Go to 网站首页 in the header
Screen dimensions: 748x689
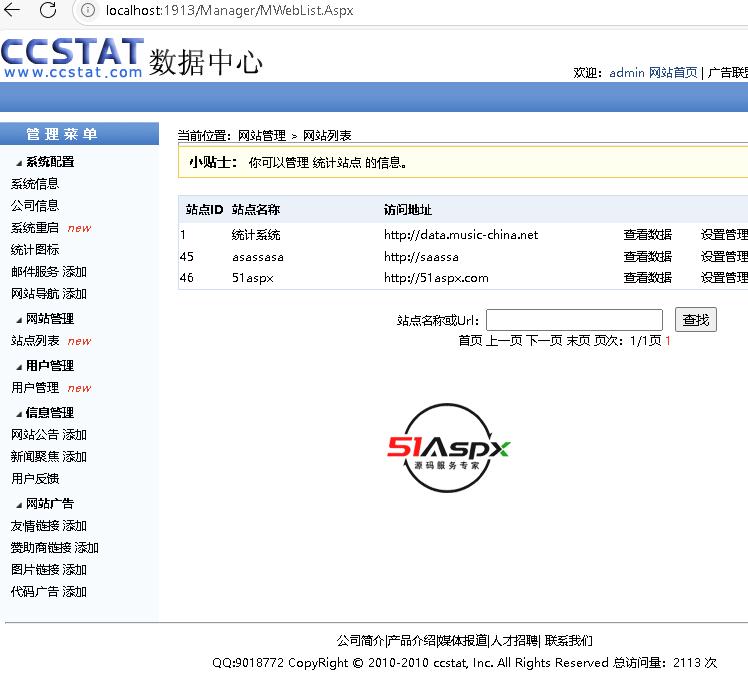point(673,73)
